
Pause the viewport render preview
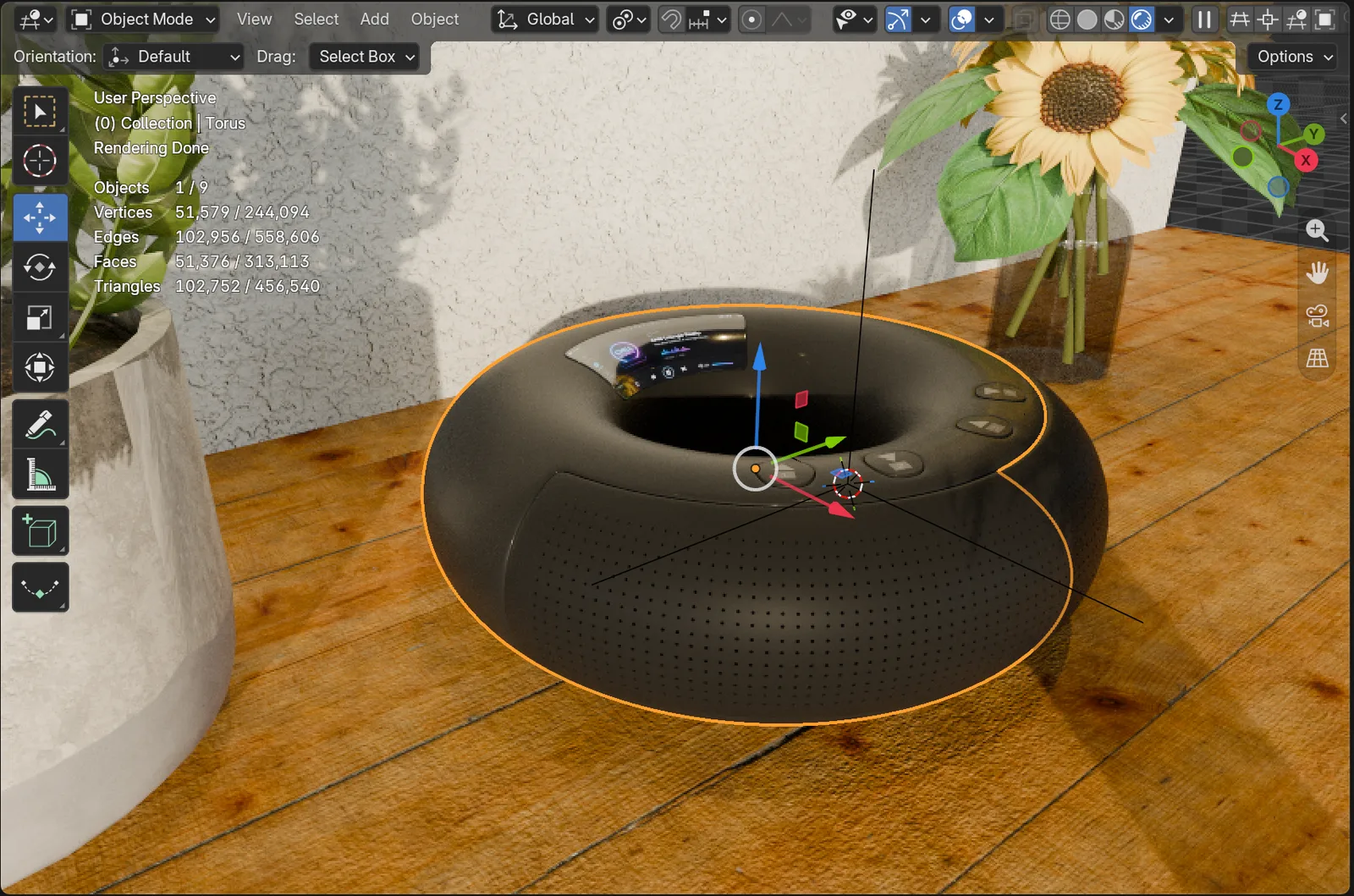tap(1204, 19)
